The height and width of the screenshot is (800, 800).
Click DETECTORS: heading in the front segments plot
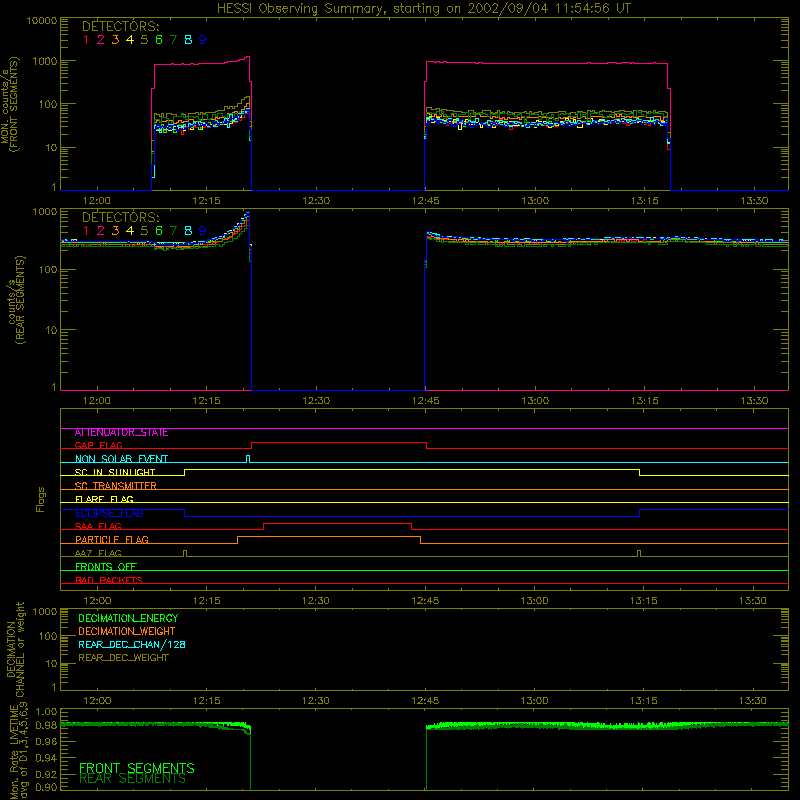coord(121,27)
